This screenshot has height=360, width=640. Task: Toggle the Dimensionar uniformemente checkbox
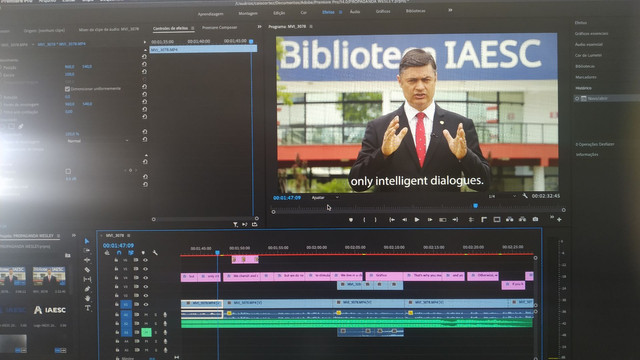click(67, 89)
